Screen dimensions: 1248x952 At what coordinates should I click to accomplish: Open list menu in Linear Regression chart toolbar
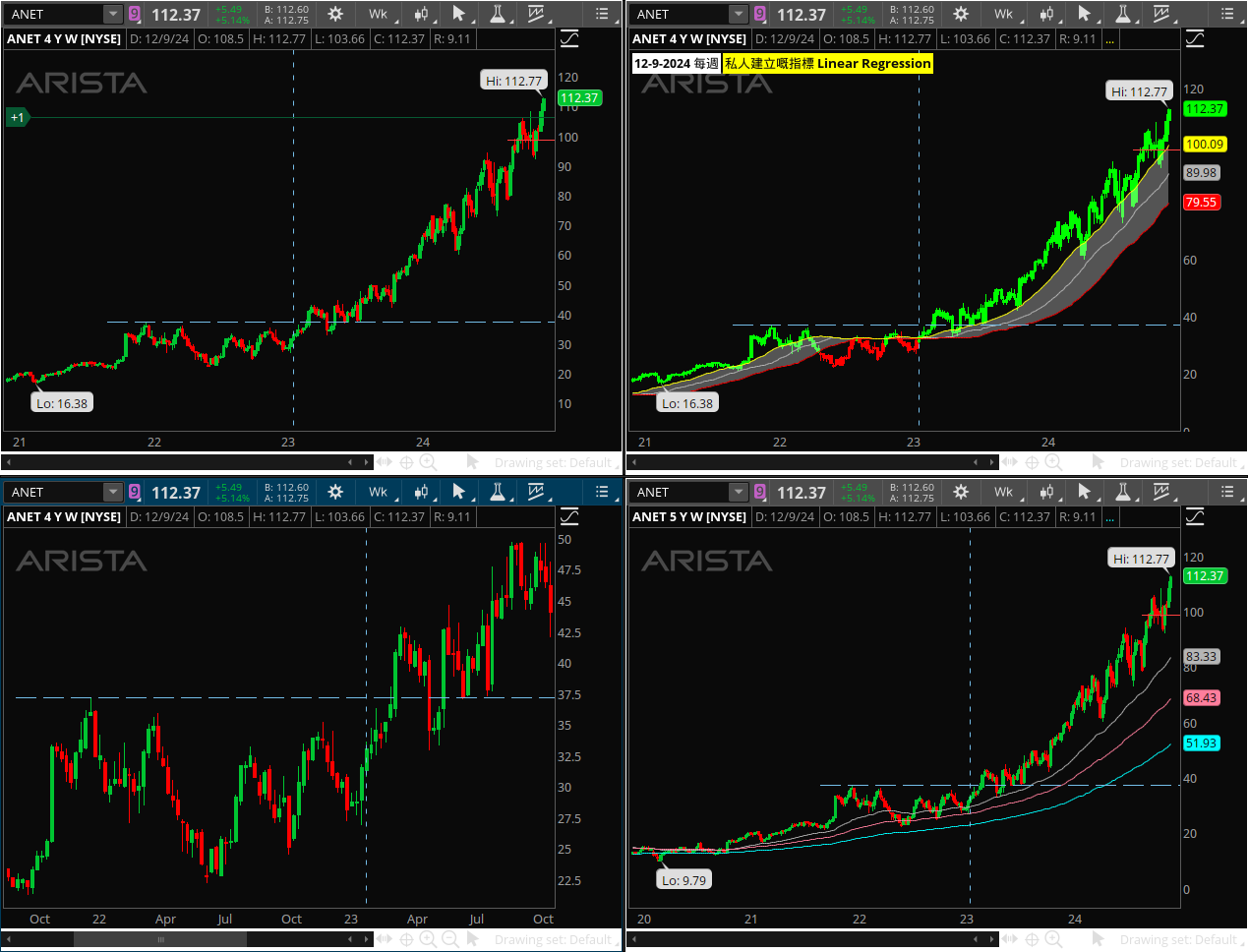(1227, 14)
